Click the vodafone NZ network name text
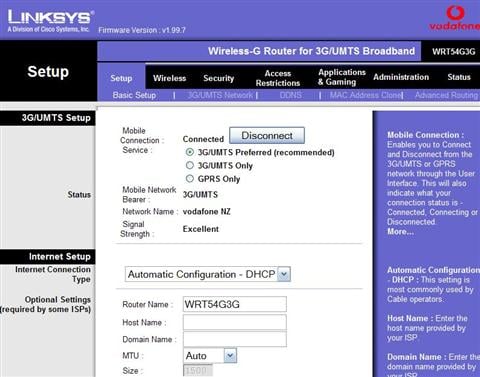Image resolution: width=480 pixels, height=377 pixels. click(206, 212)
